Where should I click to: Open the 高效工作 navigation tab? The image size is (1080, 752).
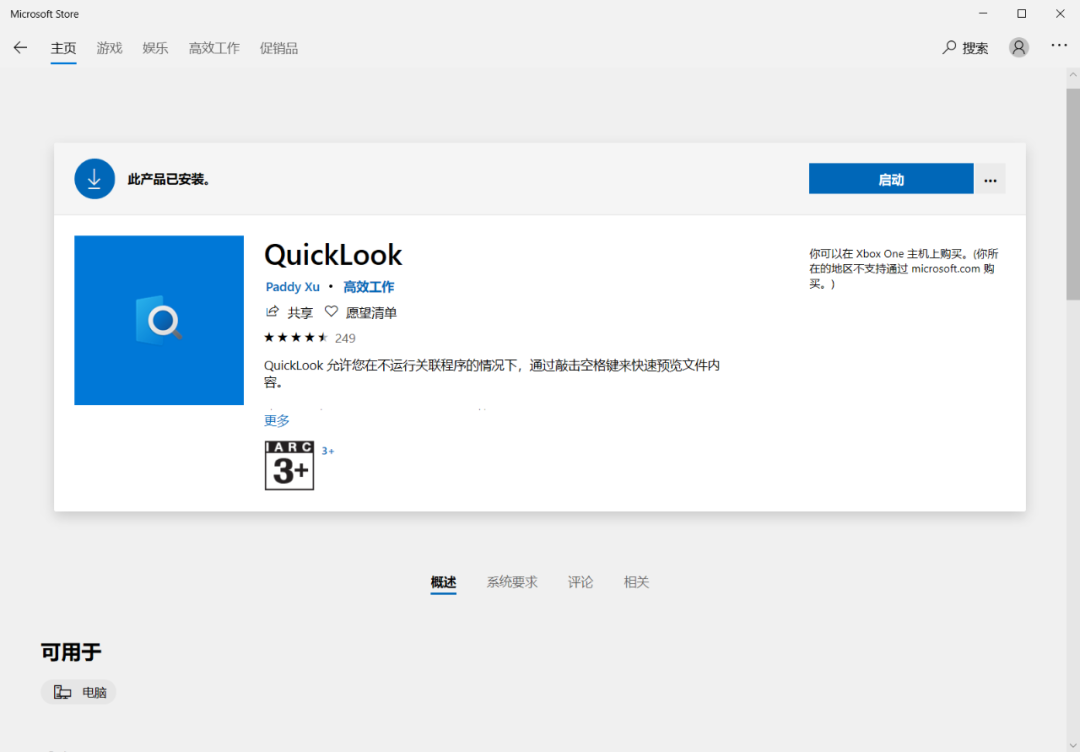214,48
